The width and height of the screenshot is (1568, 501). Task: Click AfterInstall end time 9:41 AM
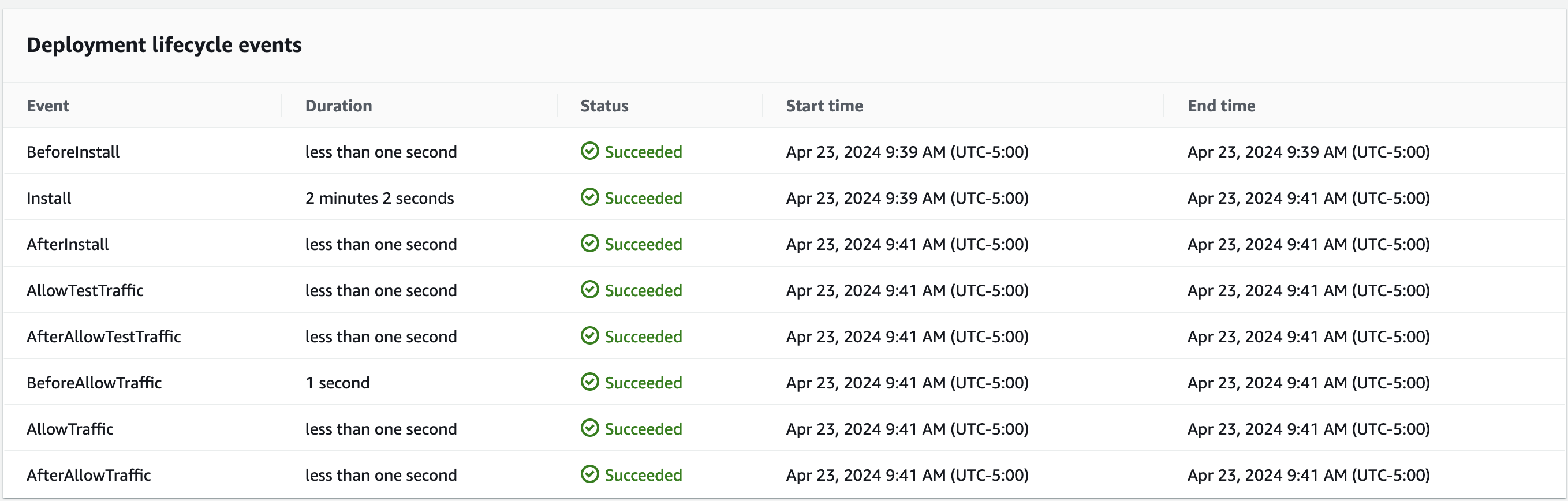pyautogui.click(x=1309, y=245)
